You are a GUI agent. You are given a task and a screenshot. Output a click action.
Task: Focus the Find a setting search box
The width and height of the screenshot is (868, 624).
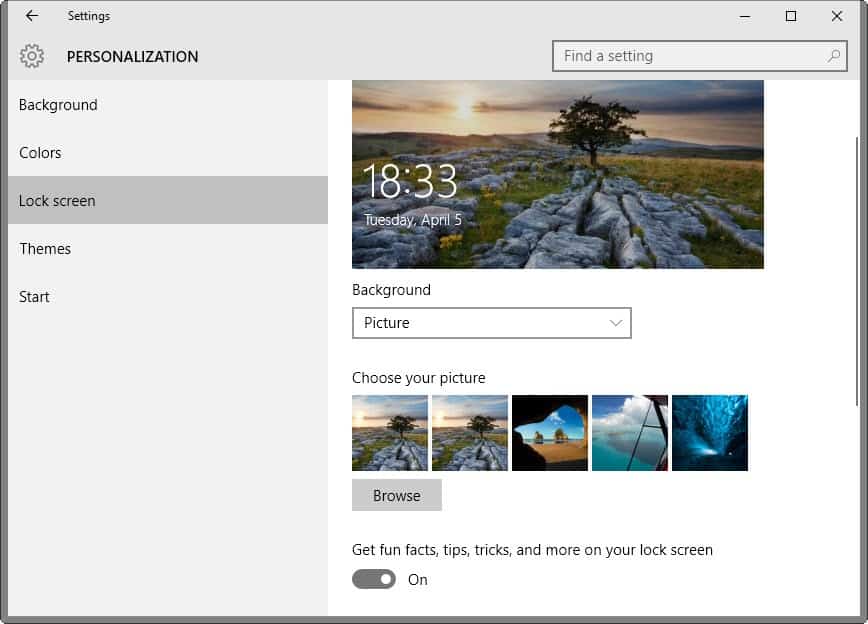click(x=700, y=55)
